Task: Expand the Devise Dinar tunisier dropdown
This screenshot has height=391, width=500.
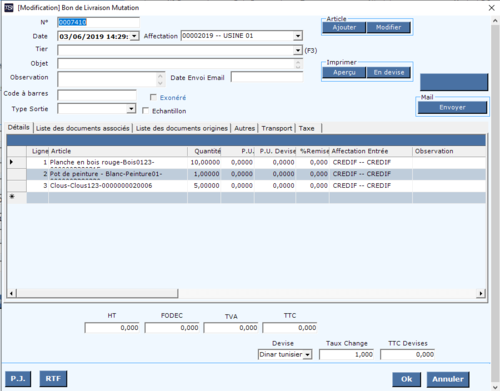Action: (308, 354)
